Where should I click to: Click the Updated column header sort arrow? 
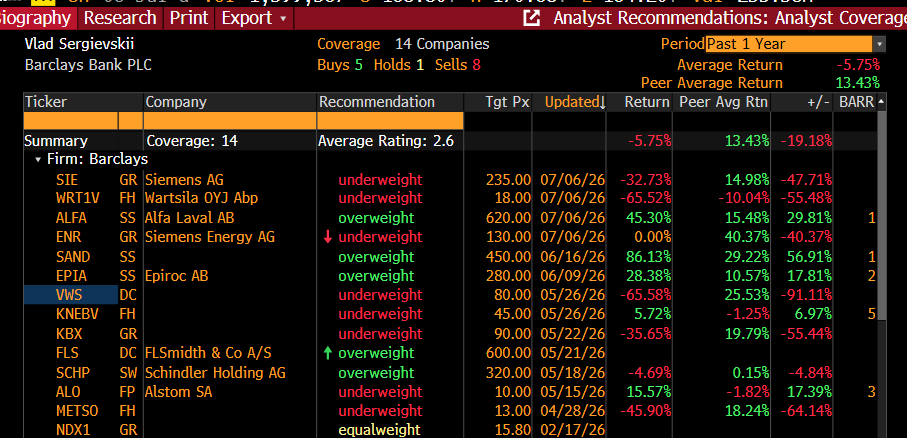pos(603,103)
